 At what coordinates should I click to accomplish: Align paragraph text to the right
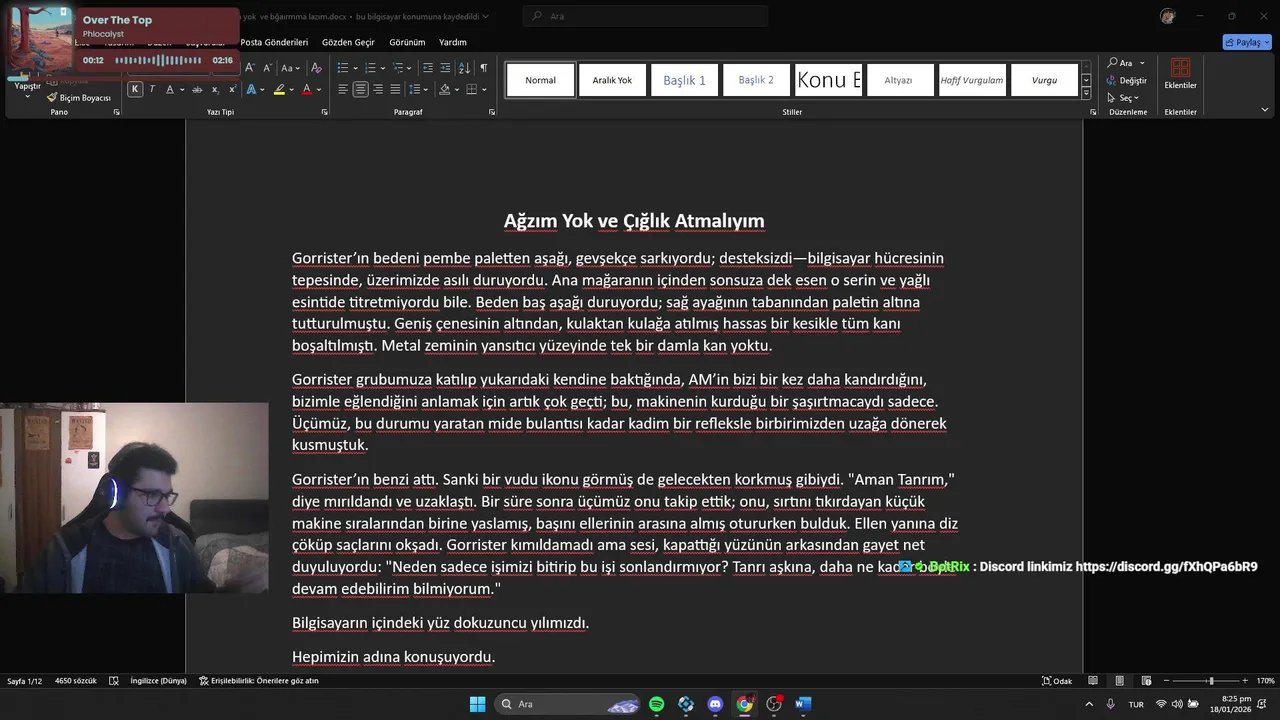(378, 89)
